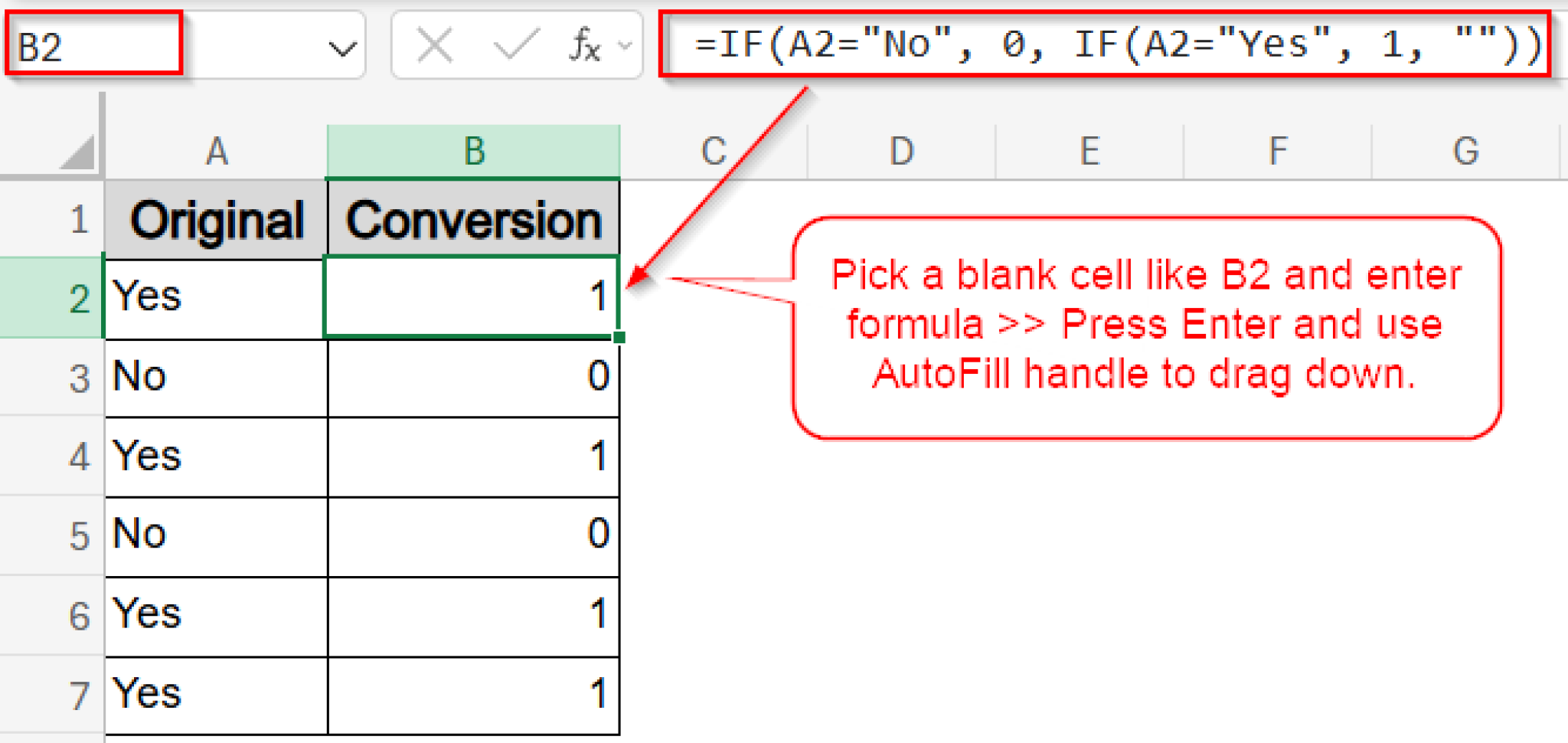Select the Original header cell A1

tap(215, 220)
